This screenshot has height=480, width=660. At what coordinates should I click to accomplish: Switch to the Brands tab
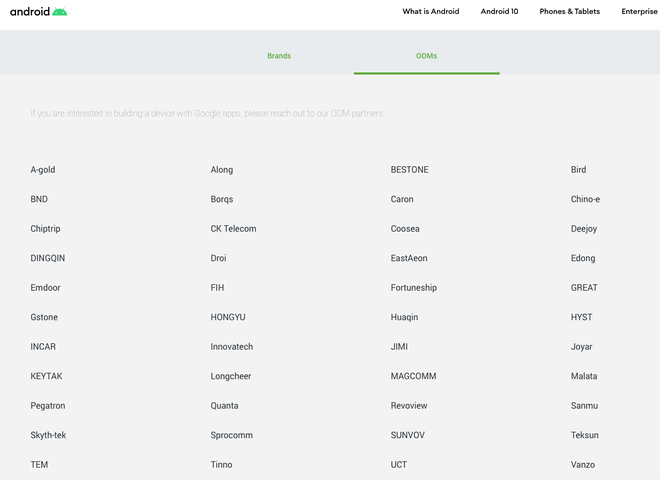pos(279,56)
